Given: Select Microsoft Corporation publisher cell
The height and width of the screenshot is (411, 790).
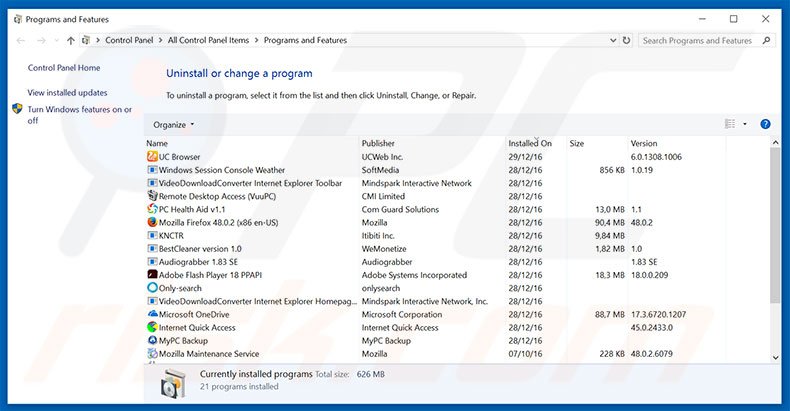Looking at the screenshot, I should click(x=402, y=314).
